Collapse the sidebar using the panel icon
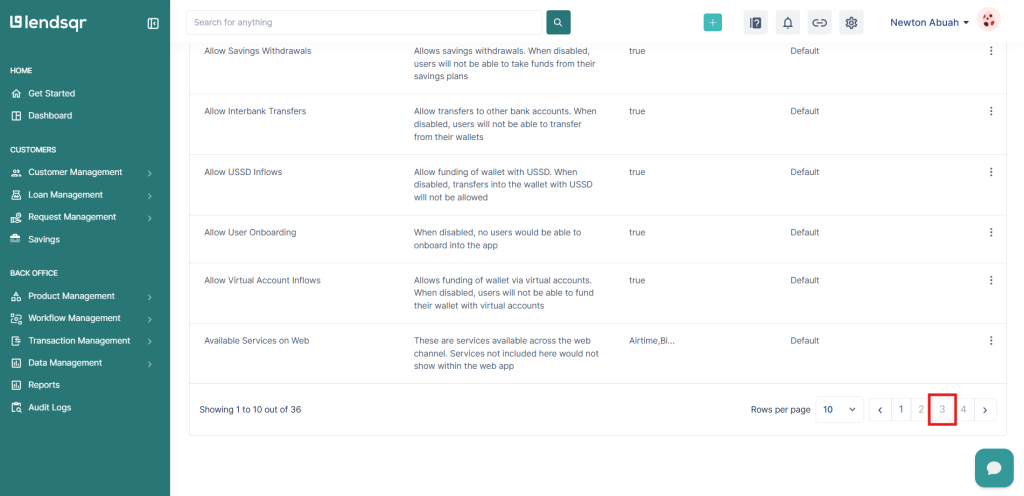Screen dimensions: 1024x496 click(x=153, y=23)
